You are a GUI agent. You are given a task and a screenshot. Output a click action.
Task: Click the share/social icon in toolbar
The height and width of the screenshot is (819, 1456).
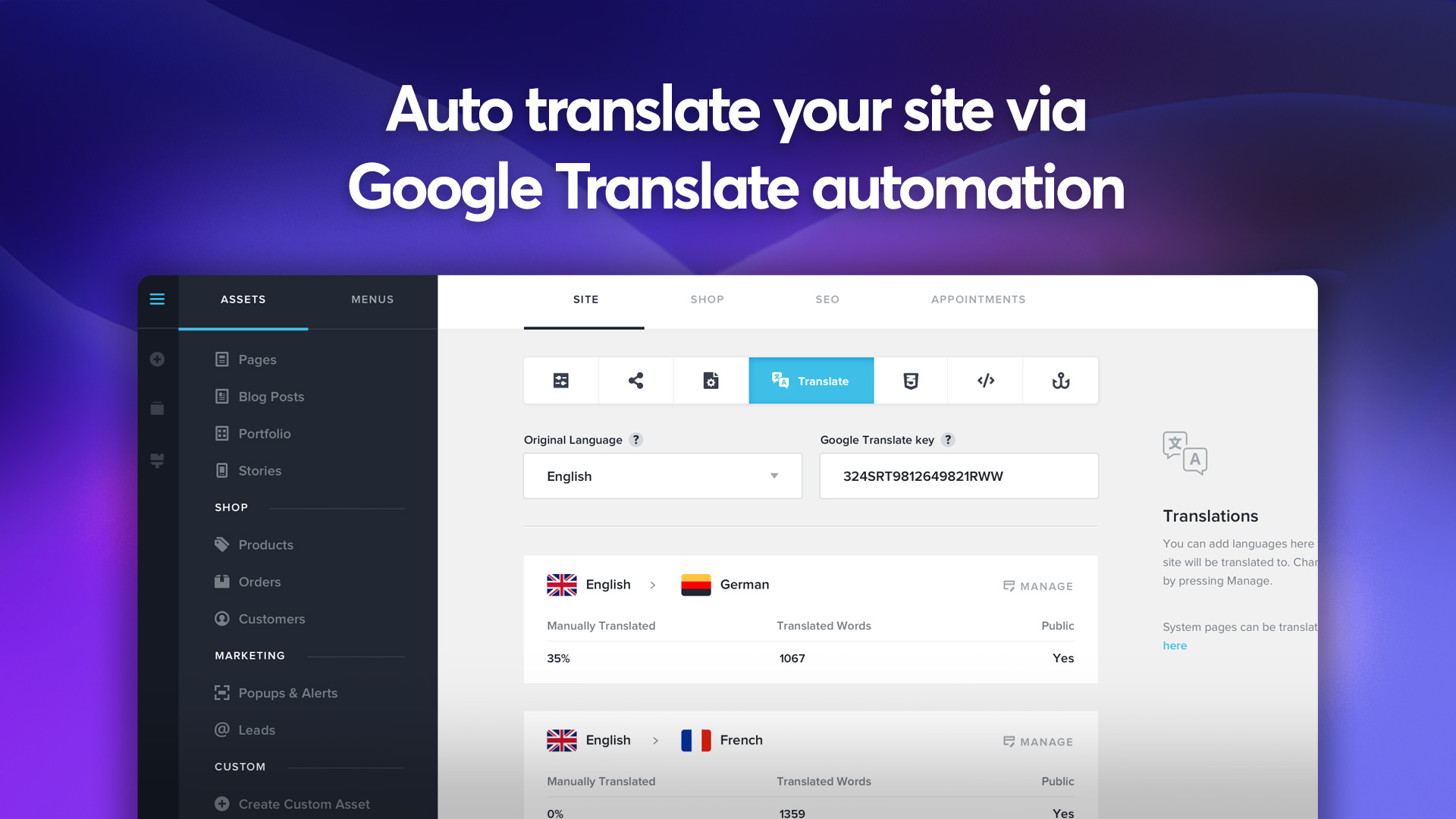(637, 380)
